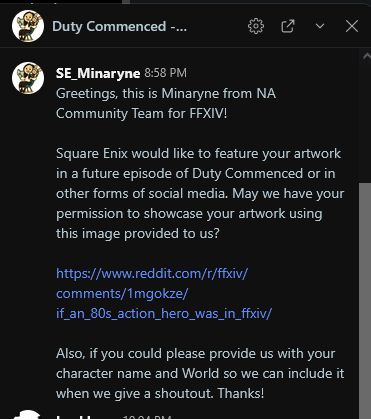This screenshot has width=371, height=419.
Task: Click the 'Greetings, this is Minaryne' paragraph
Action: [166, 103]
